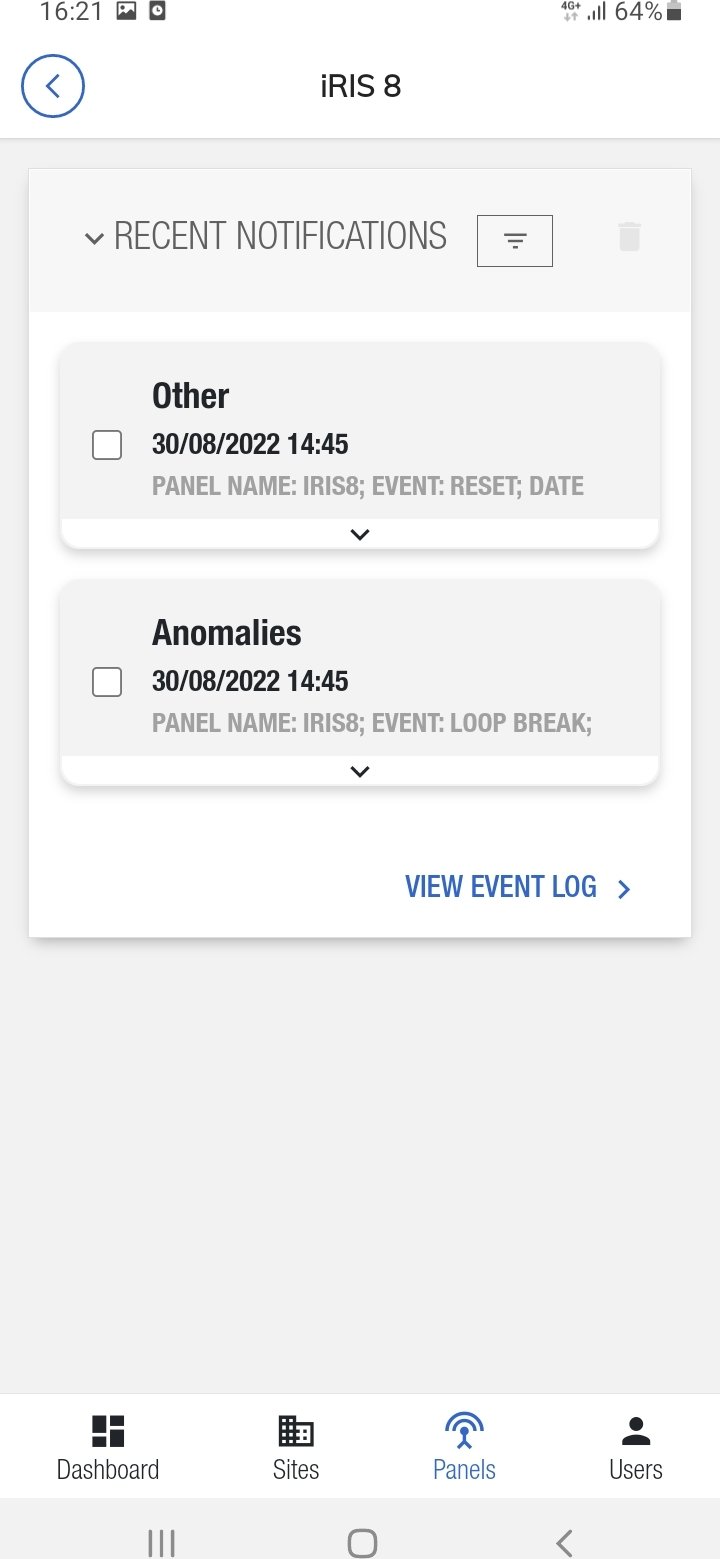
Task: Open the Dashboard tab
Action: point(108,1446)
